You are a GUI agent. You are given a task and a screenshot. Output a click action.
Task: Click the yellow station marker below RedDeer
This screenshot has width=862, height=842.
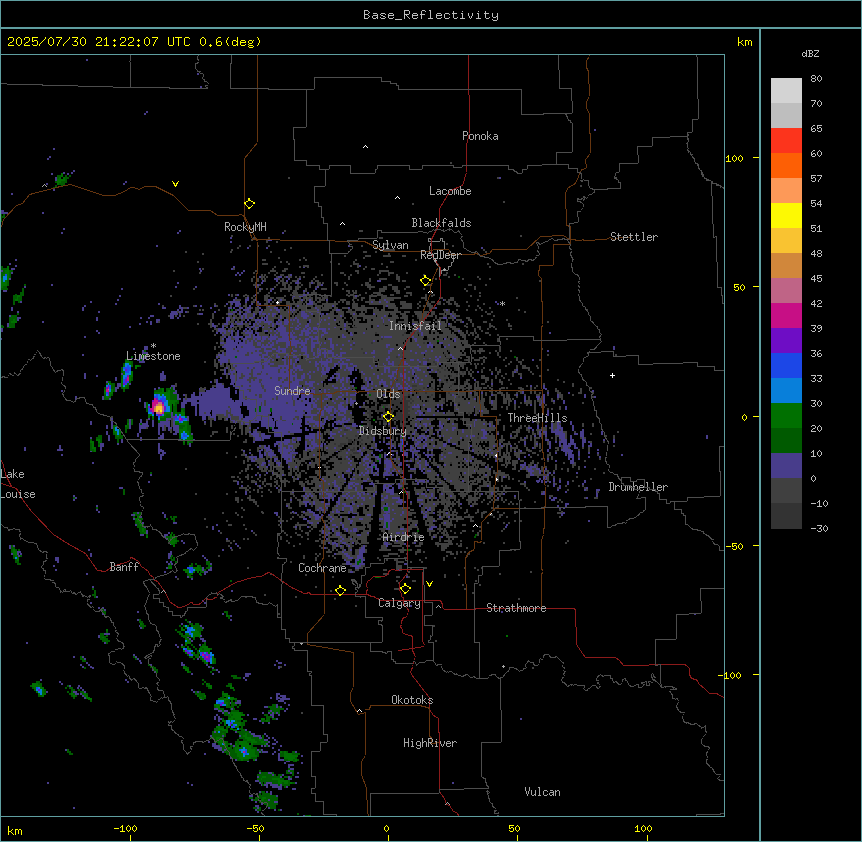pyautogui.click(x=425, y=281)
